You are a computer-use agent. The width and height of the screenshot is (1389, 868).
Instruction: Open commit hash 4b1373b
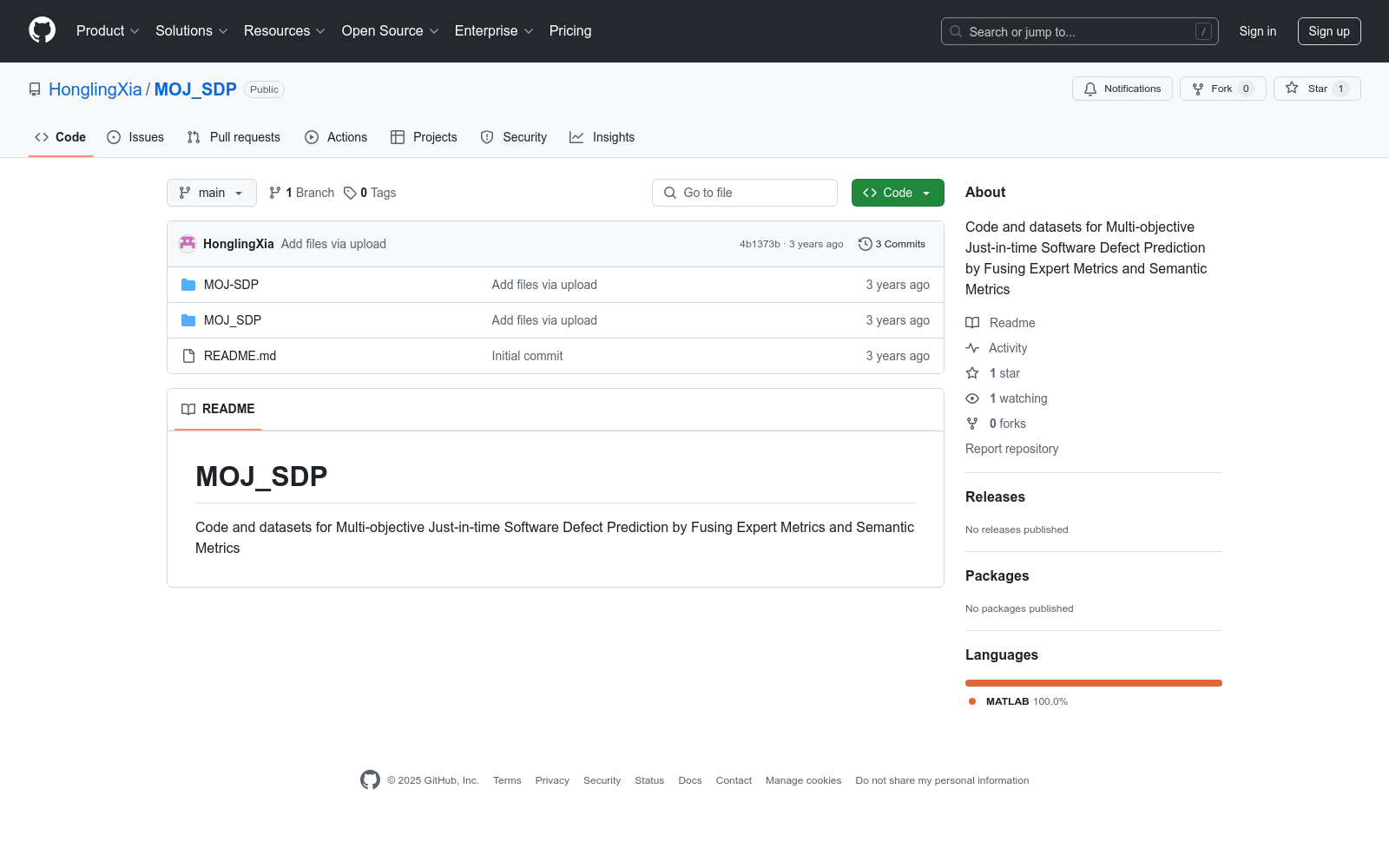[x=760, y=244]
